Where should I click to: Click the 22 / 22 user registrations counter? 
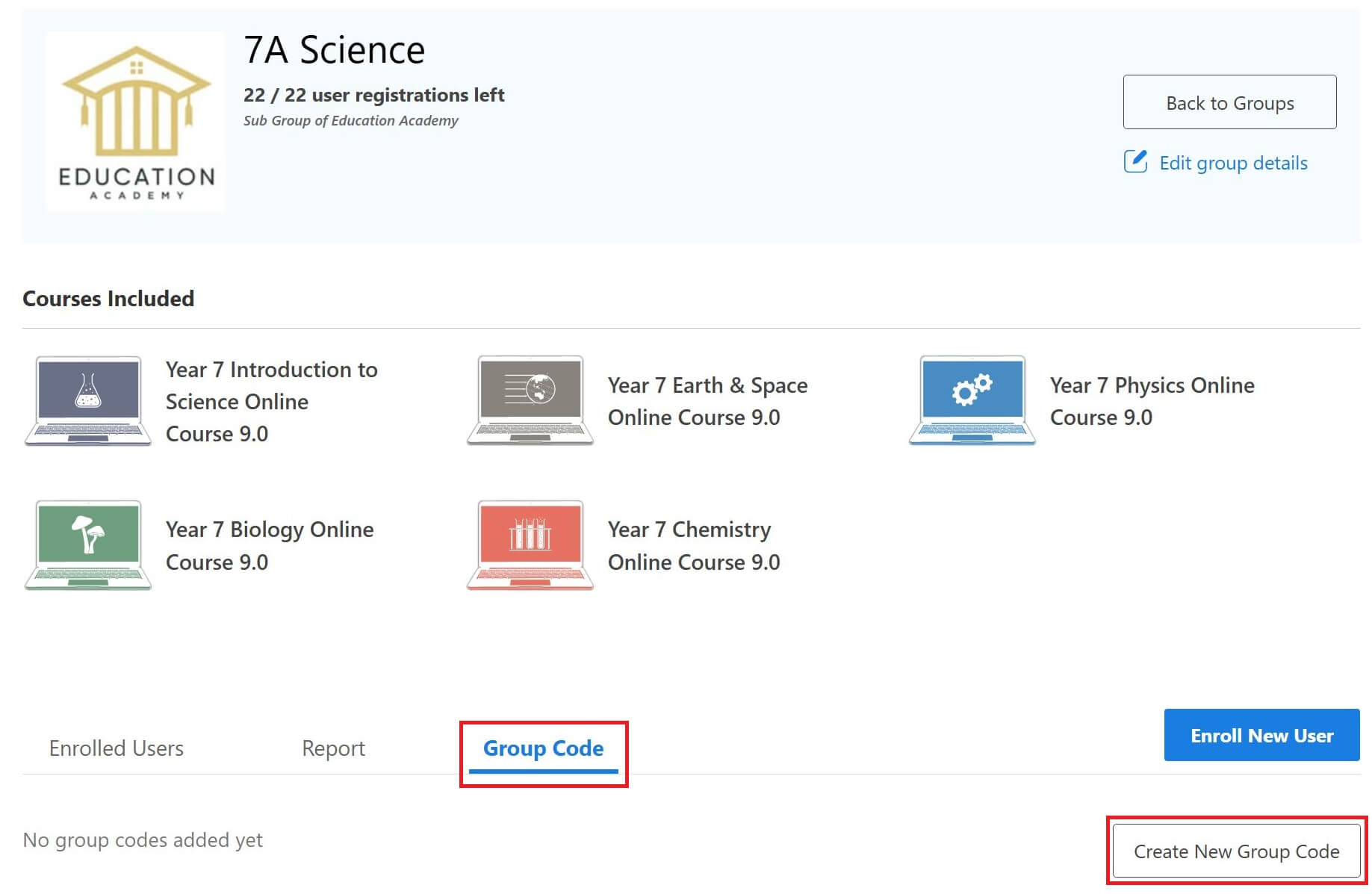pos(373,95)
